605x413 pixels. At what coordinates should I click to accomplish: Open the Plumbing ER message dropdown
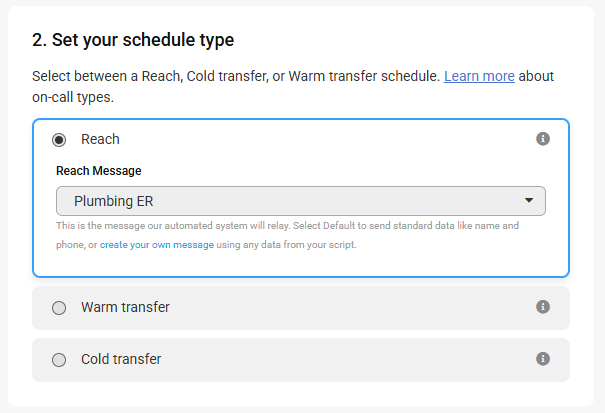301,201
